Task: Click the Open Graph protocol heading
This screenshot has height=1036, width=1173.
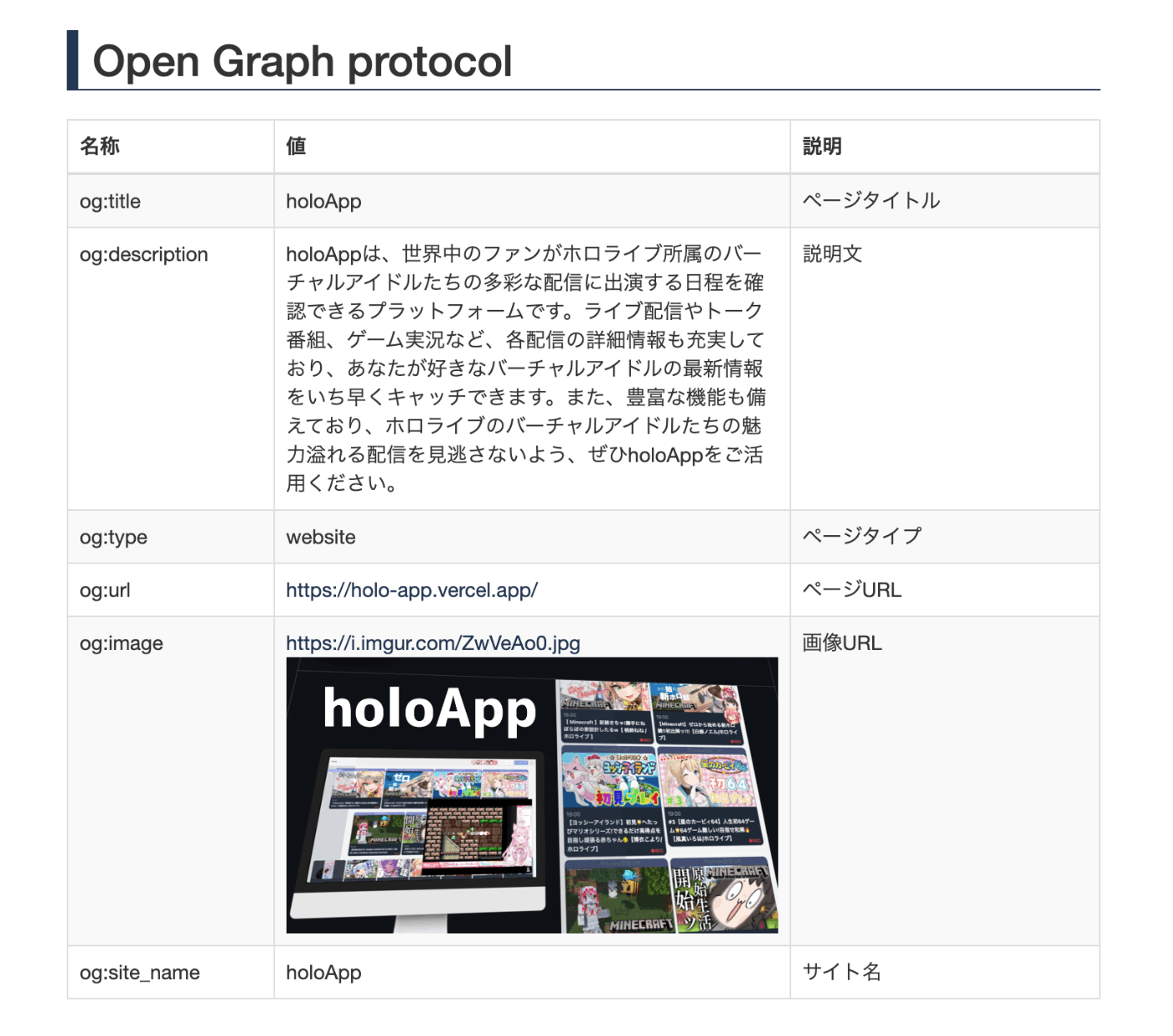Action: (x=303, y=60)
